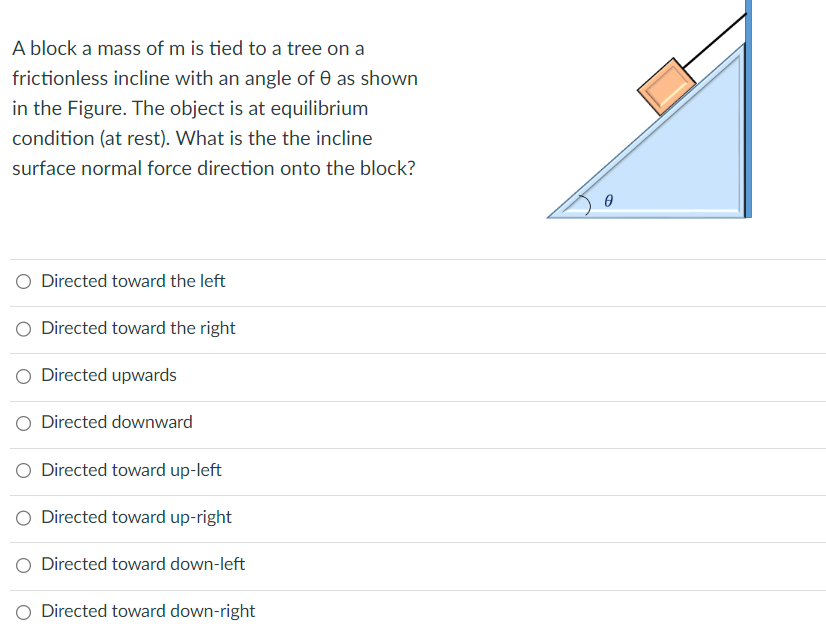Screen dimensions: 826x627
Task: Click the radio circle beside "Directed toward the left"
Action: (22, 282)
